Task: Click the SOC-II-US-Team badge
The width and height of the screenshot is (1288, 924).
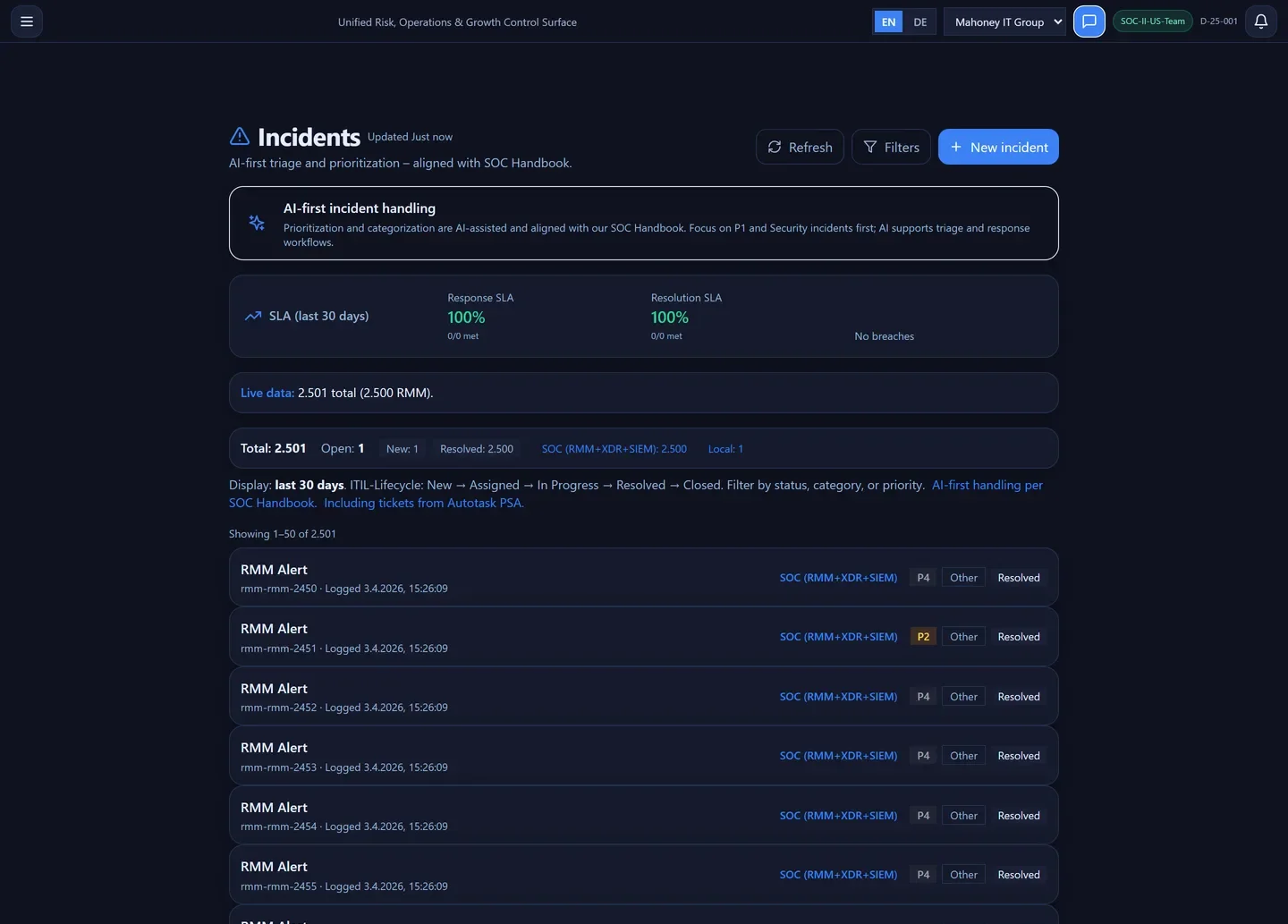Action: (1152, 21)
